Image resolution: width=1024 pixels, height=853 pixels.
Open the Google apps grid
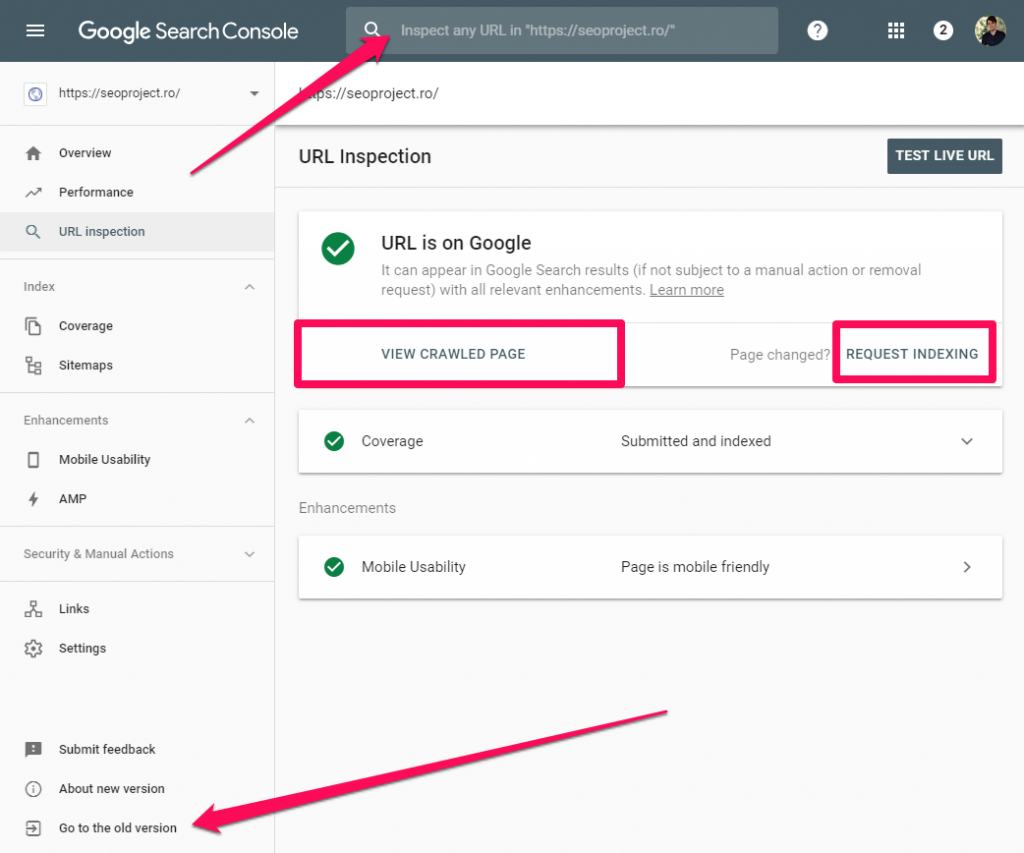point(896,30)
